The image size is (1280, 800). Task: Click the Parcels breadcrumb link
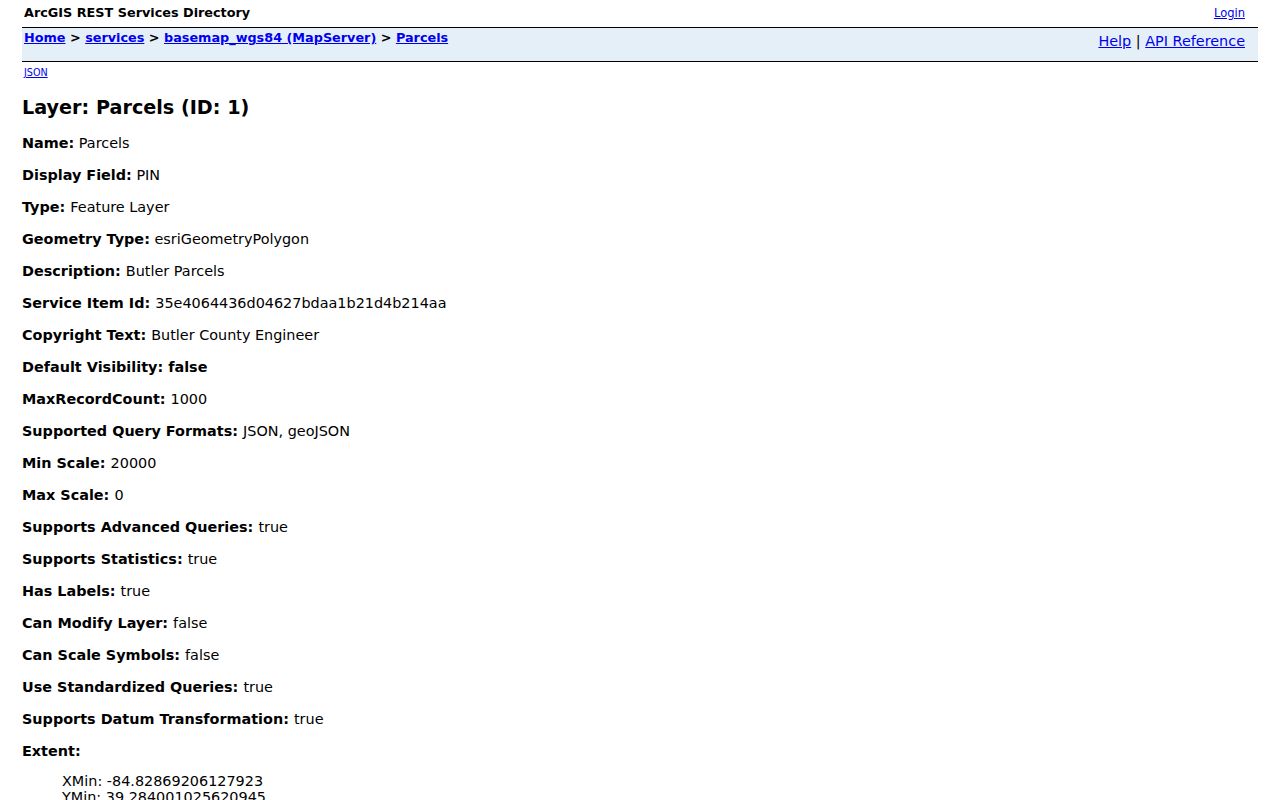coord(422,38)
